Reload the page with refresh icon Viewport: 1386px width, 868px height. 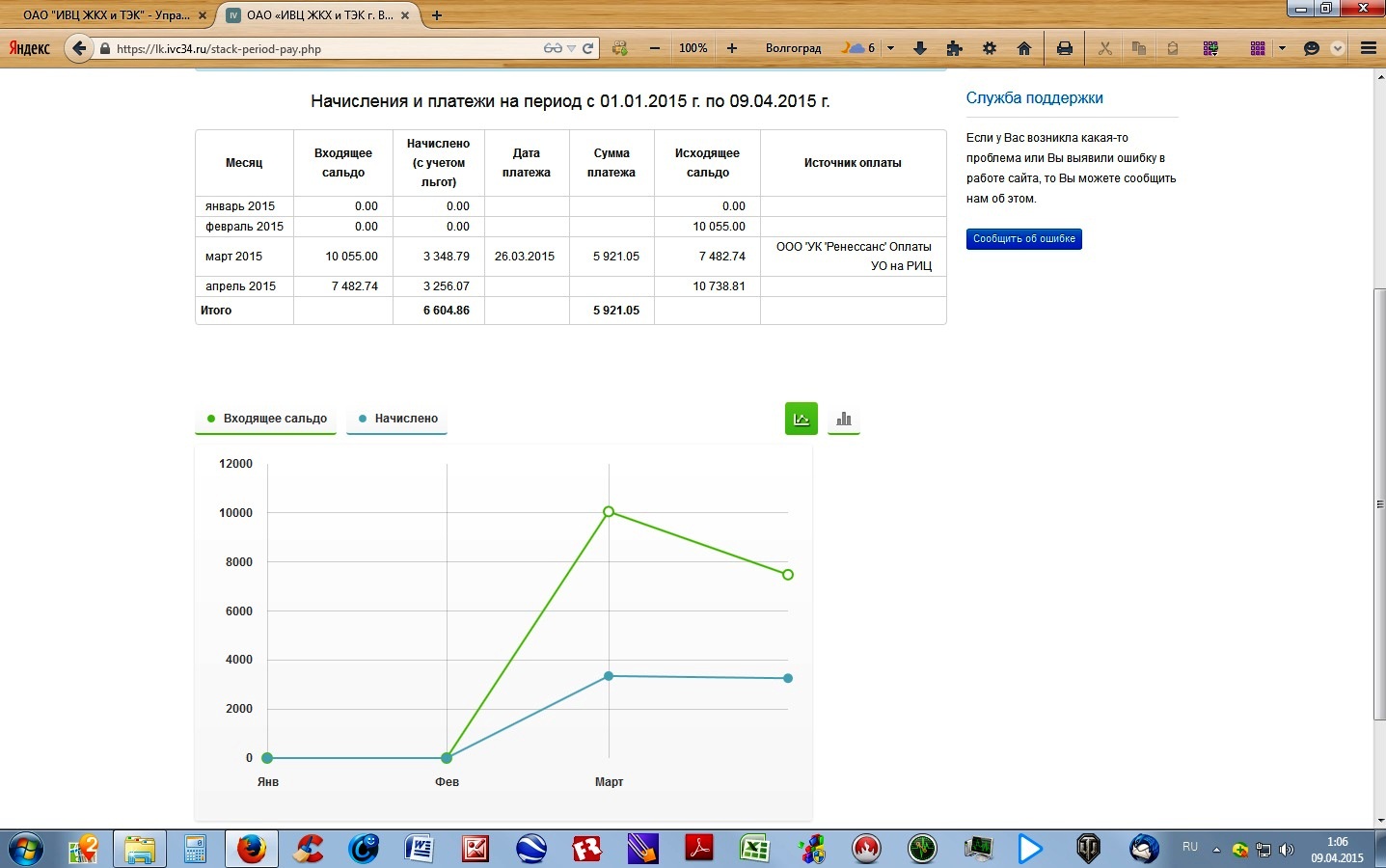pos(587,48)
